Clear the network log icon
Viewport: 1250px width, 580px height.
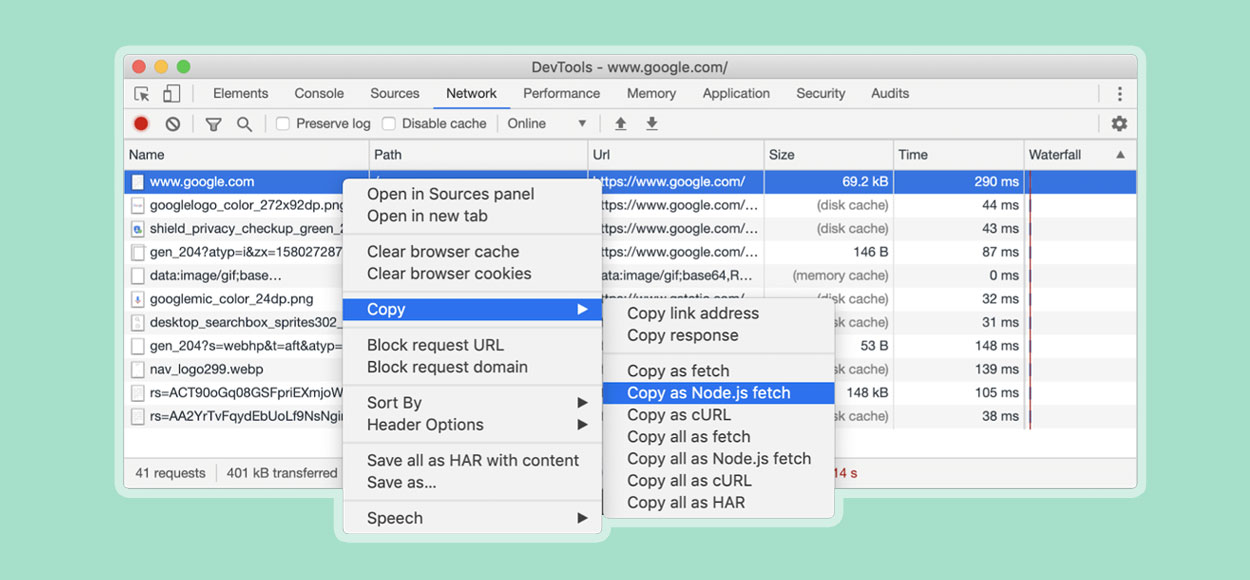tap(173, 124)
